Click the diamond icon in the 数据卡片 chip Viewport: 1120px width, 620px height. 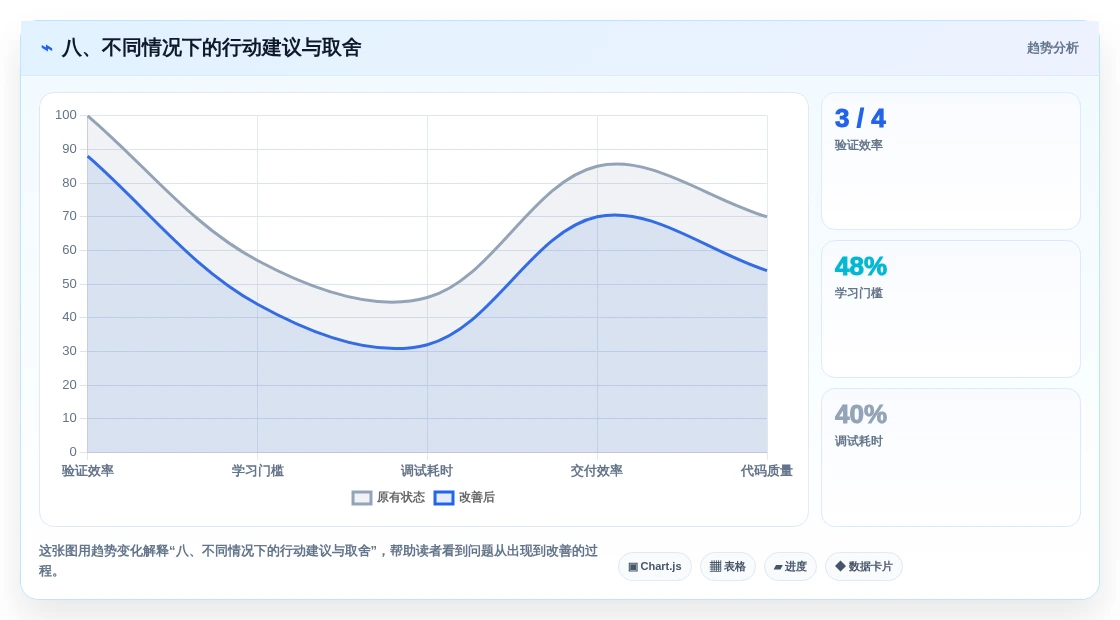(841, 566)
